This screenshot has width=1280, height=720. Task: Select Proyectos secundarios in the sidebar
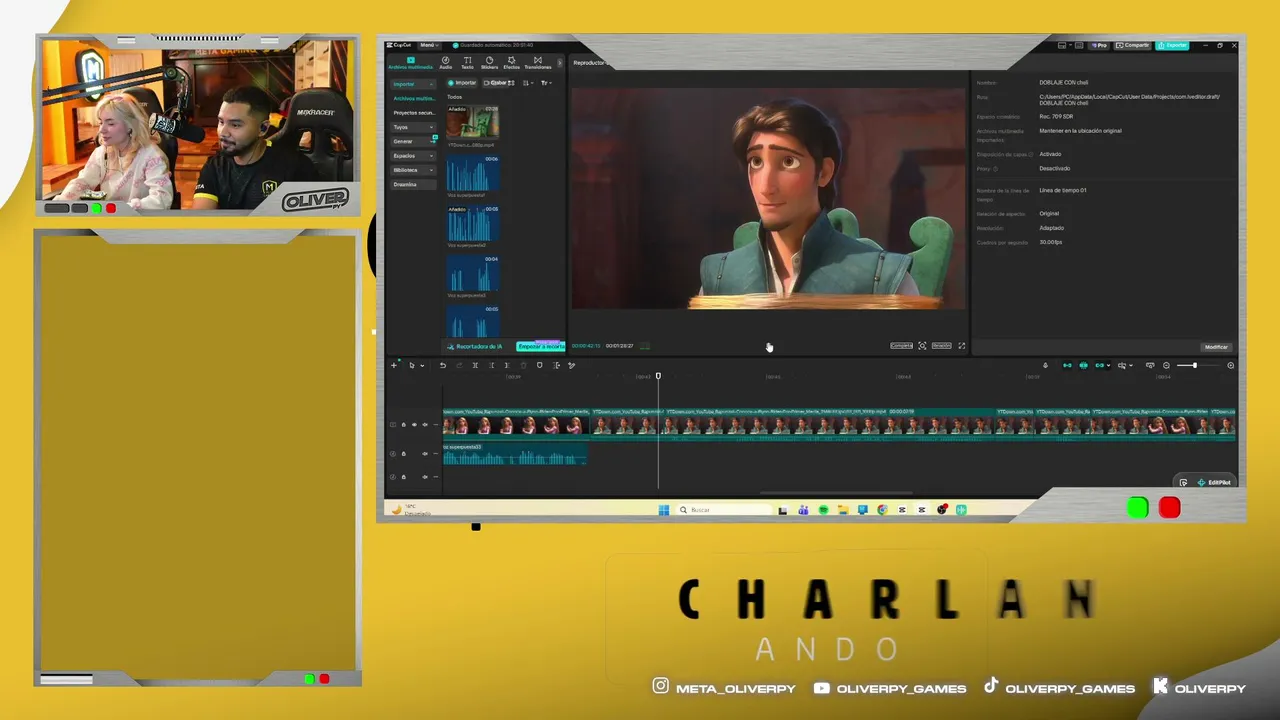pos(413,113)
